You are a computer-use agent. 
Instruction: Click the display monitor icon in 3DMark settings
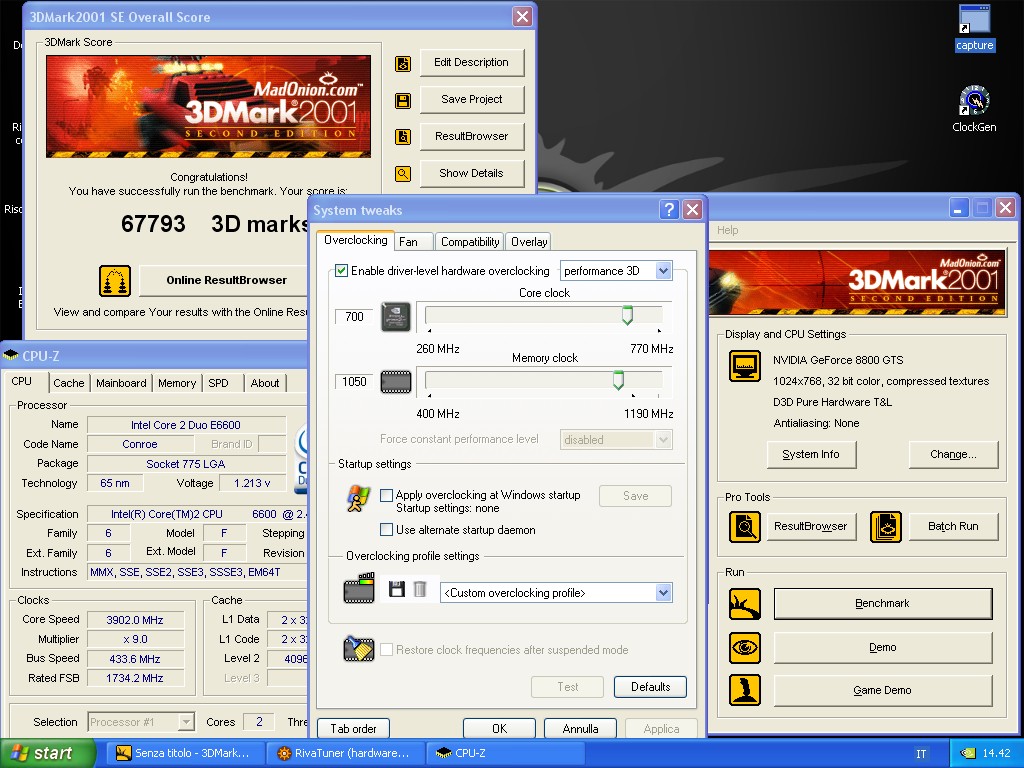point(745,366)
